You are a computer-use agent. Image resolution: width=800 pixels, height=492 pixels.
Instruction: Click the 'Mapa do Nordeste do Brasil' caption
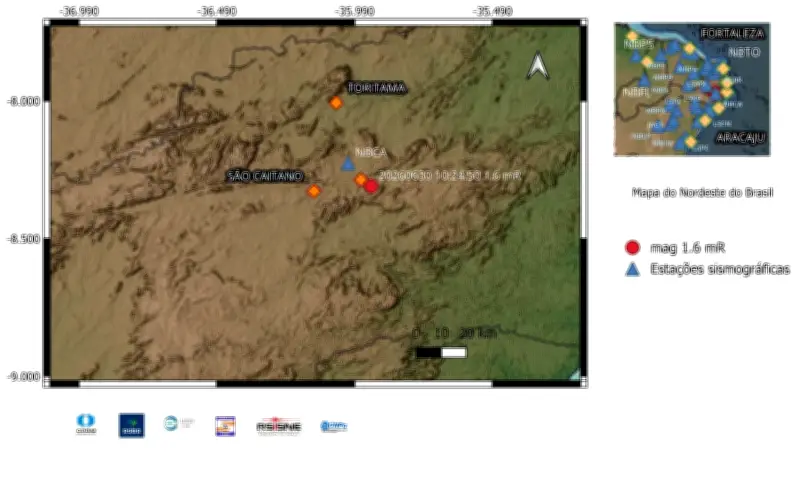[x=703, y=192]
